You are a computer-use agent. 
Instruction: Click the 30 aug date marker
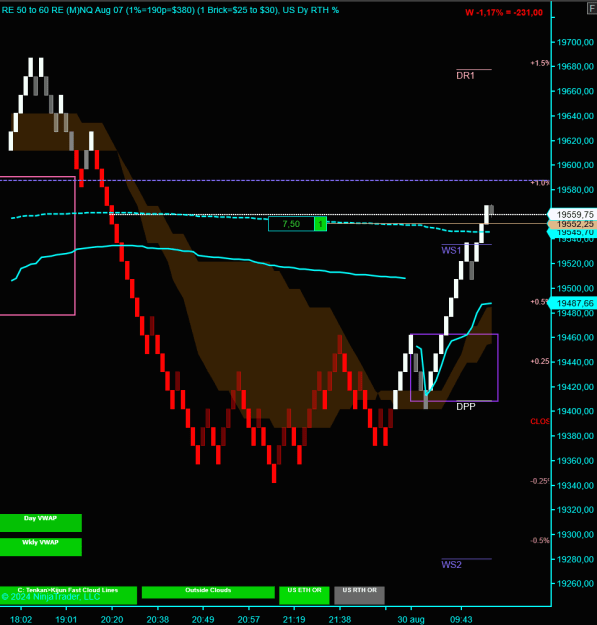pos(411,619)
